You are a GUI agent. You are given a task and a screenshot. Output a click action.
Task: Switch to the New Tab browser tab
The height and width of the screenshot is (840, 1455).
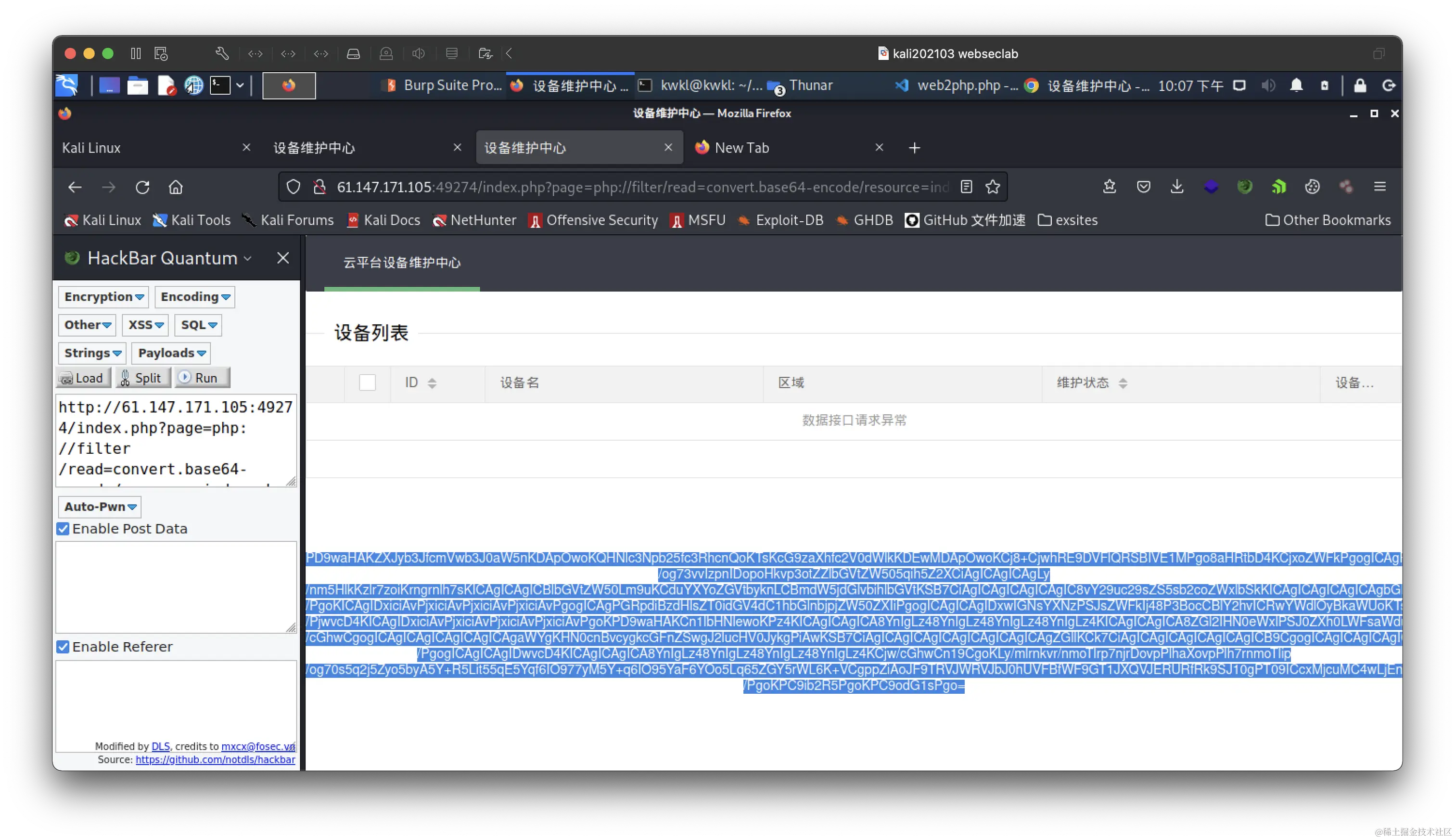pyautogui.click(x=741, y=148)
